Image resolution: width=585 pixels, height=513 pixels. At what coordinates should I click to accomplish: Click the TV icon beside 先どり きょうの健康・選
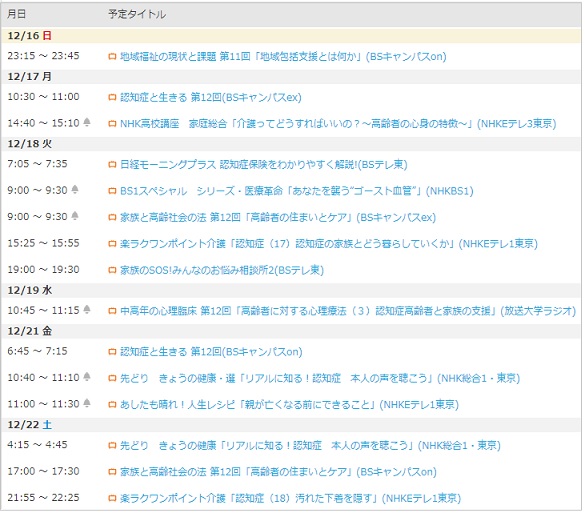(112, 378)
